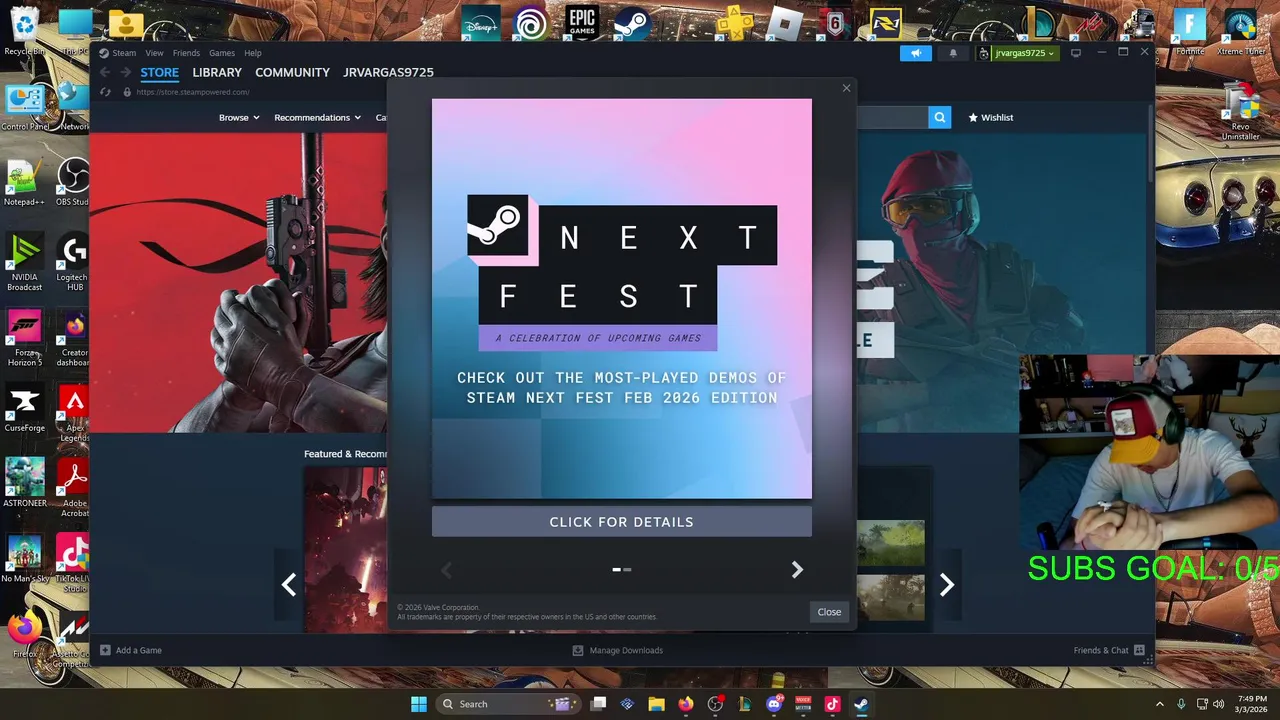Open Discord from the taskbar
Viewport: 1280px width, 720px height.
pyautogui.click(x=774, y=704)
